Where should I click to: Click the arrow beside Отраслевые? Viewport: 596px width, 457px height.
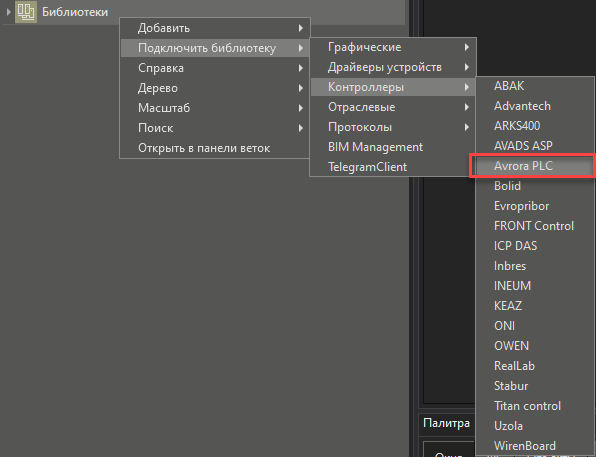(466, 107)
